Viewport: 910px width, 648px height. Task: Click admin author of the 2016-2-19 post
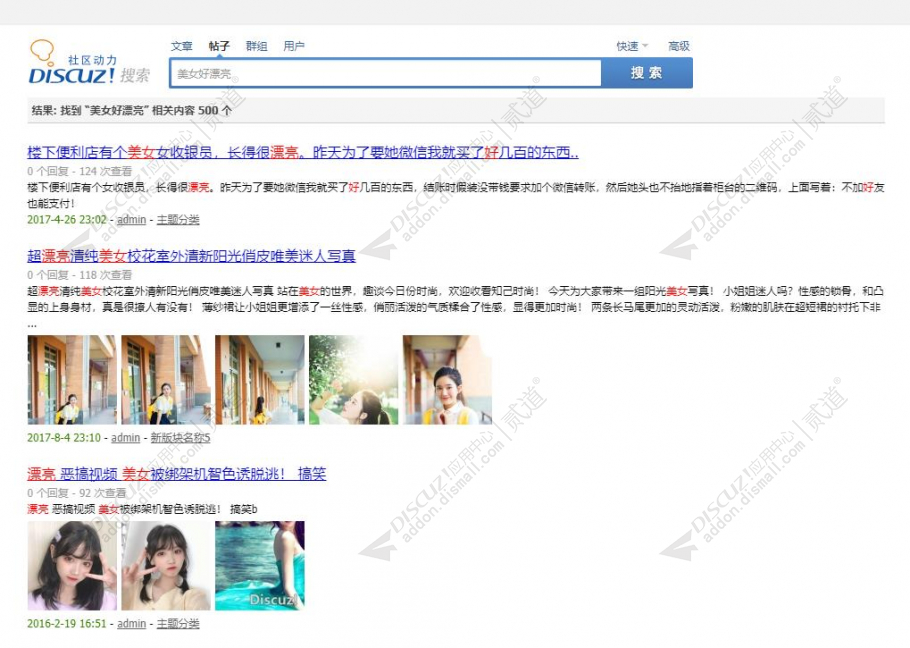pyautogui.click(x=131, y=624)
